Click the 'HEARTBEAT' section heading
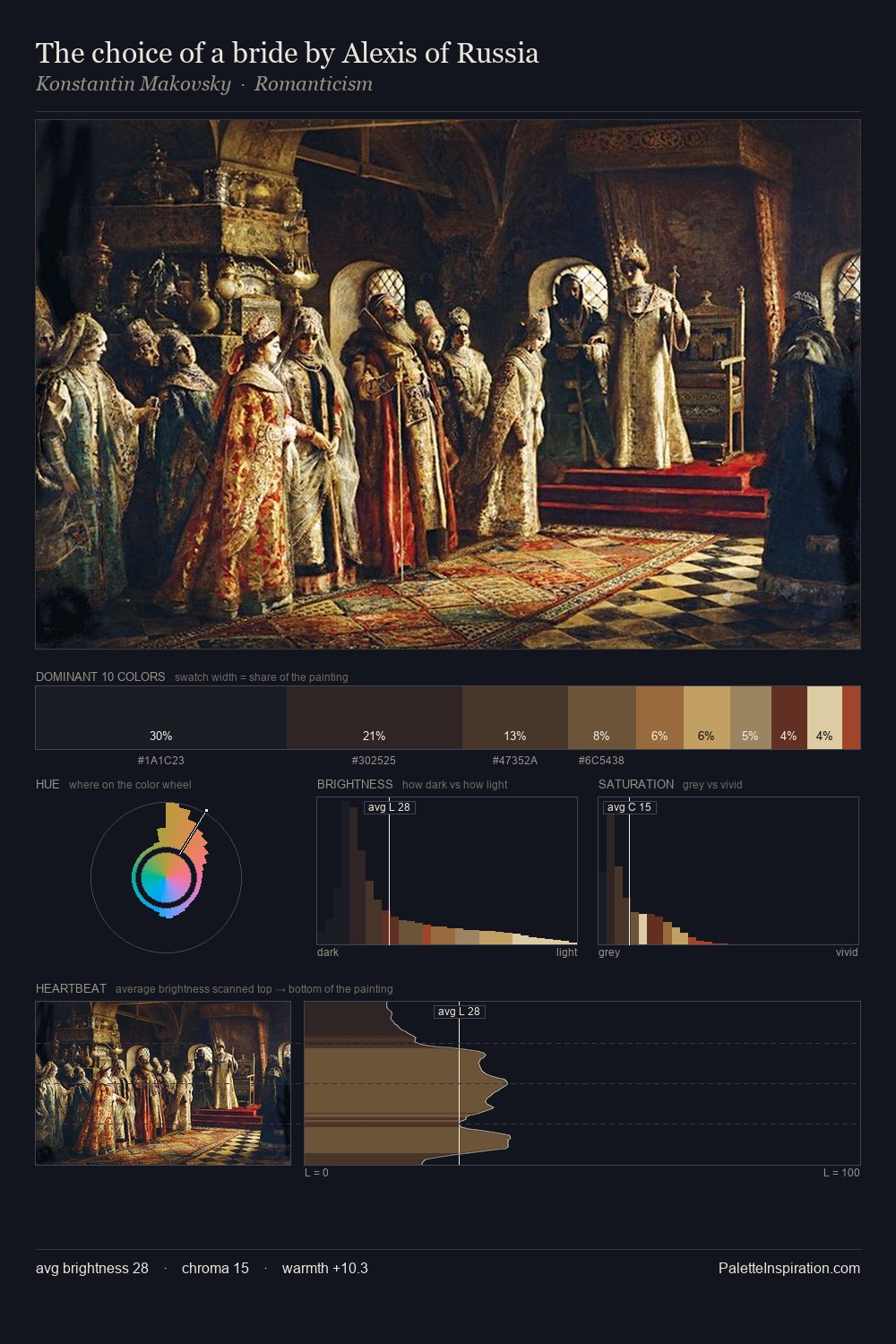896x1344 pixels. 71,988
